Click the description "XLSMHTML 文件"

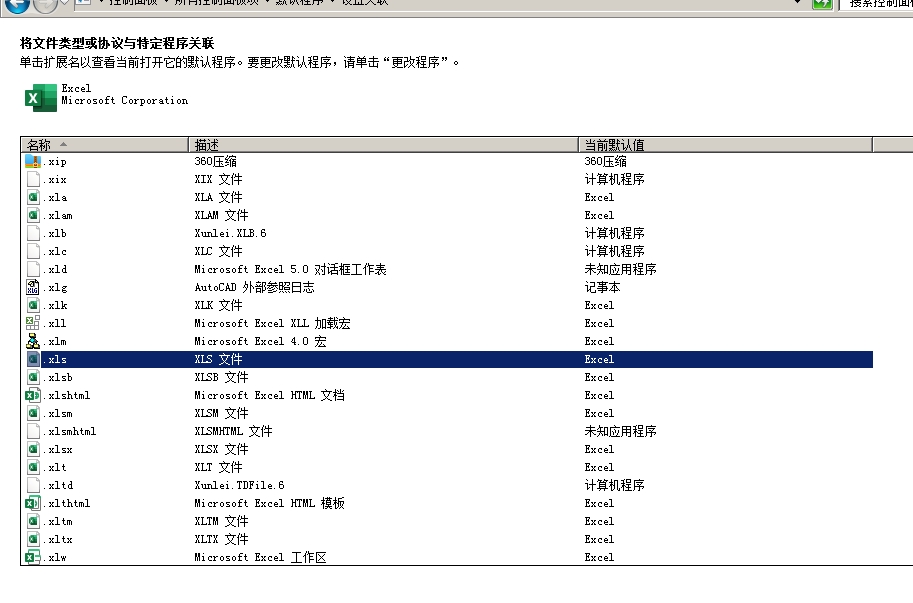233,431
